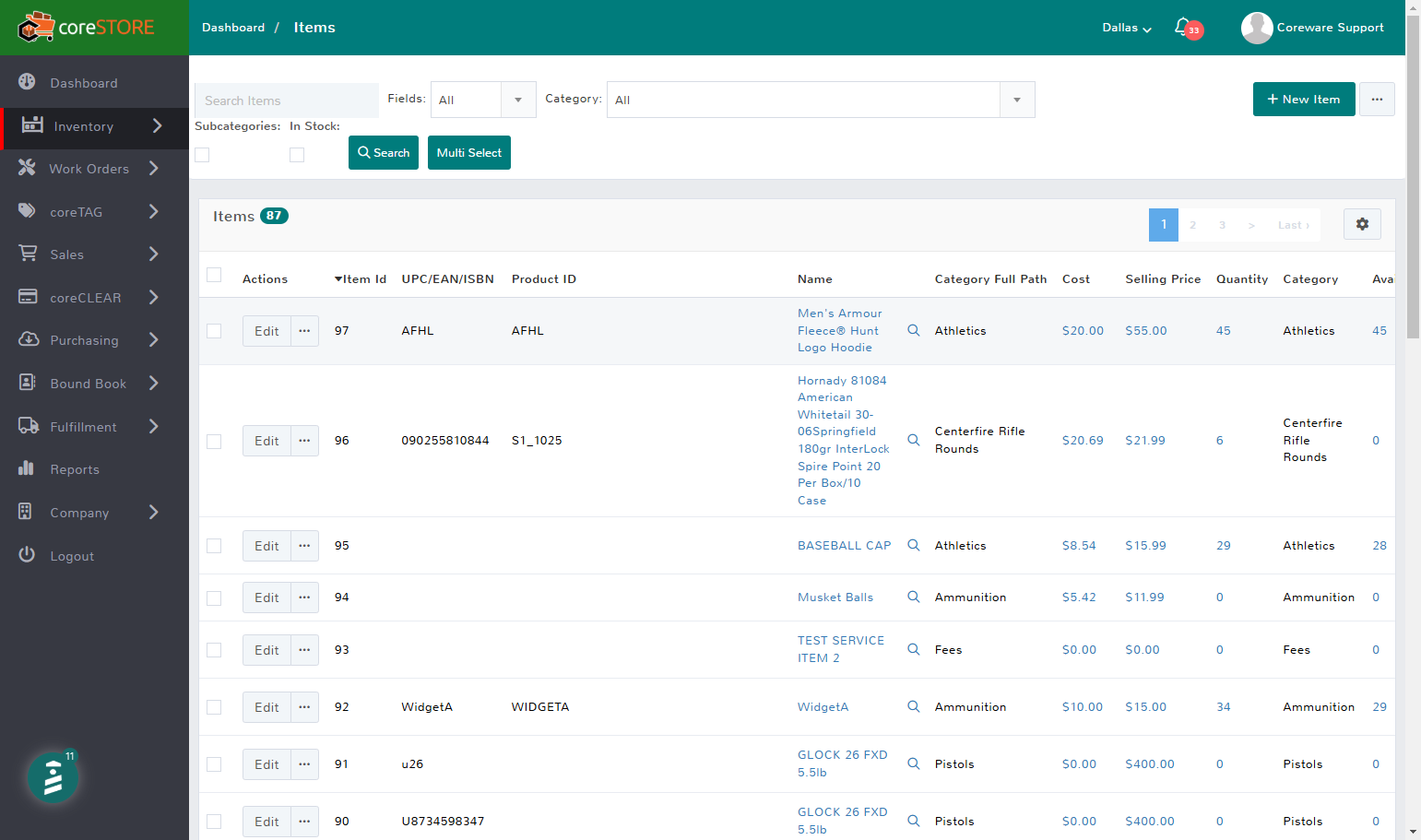Open the Company sidebar menu

pos(94,513)
